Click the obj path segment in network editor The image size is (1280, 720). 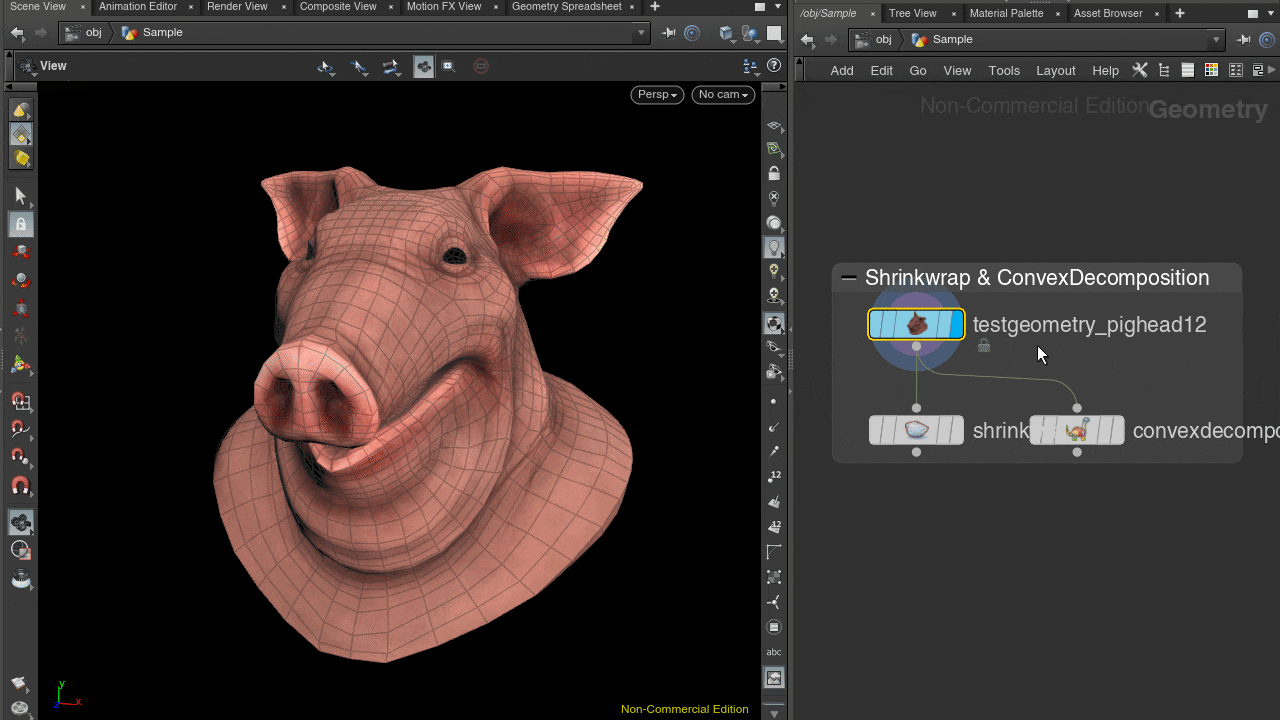coord(883,40)
